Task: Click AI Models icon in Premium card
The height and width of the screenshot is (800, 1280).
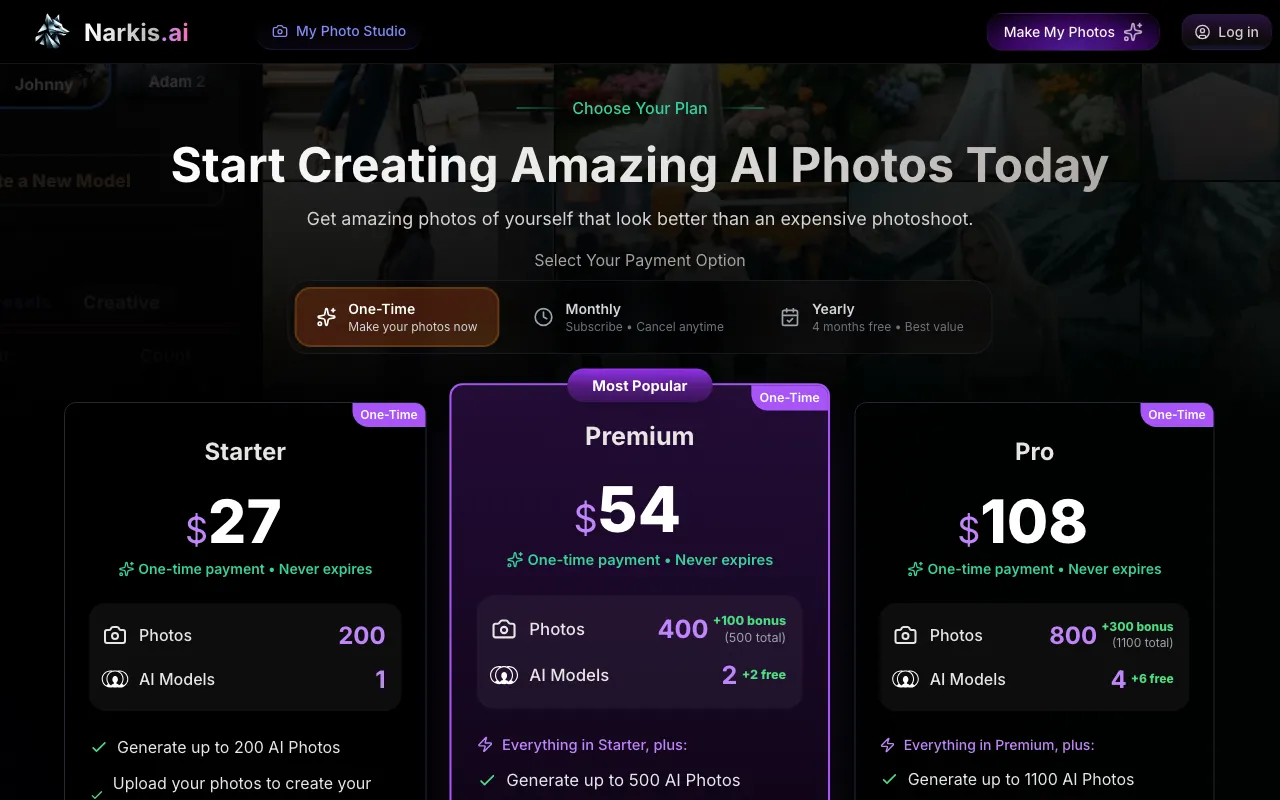Action: point(504,675)
